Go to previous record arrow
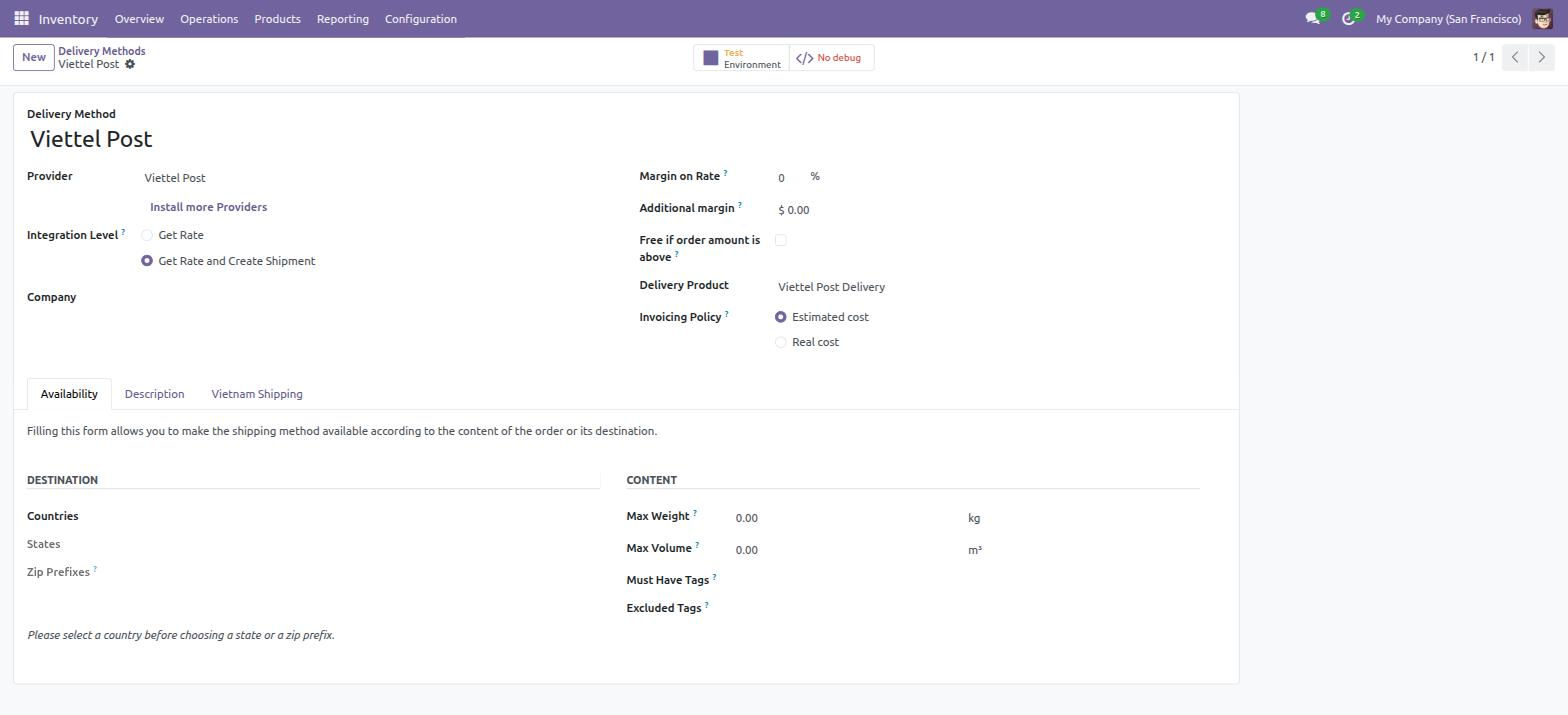The height and width of the screenshot is (715, 1568). tap(1515, 57)
